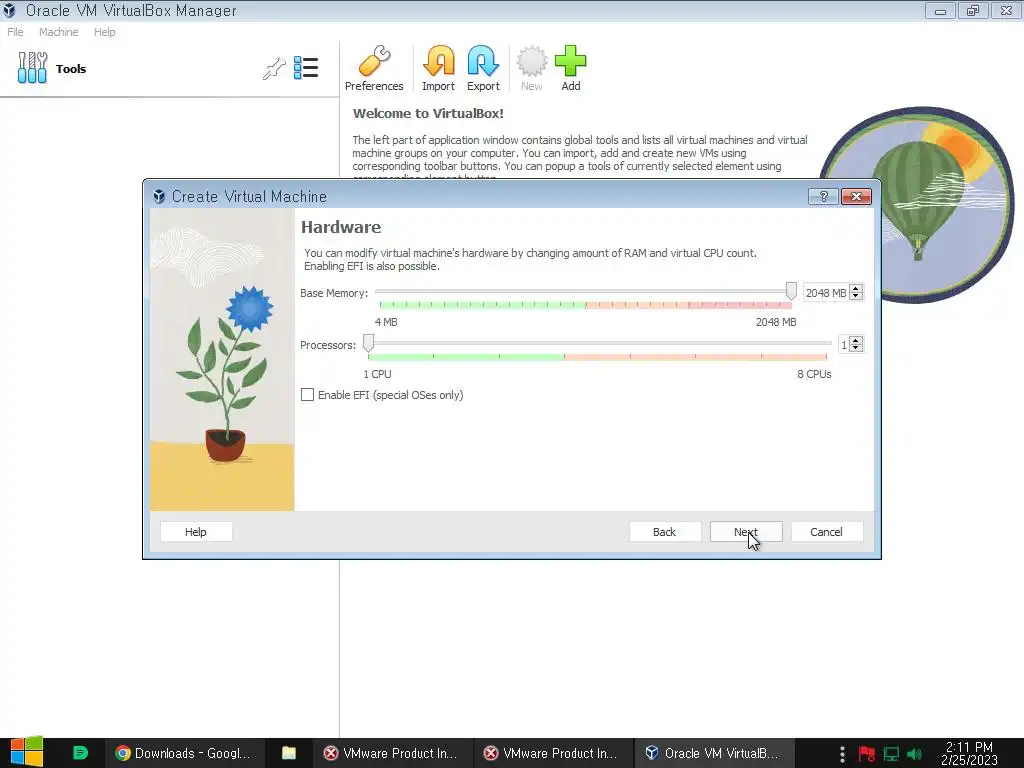Click the green Add machine icon

[571, 69]
